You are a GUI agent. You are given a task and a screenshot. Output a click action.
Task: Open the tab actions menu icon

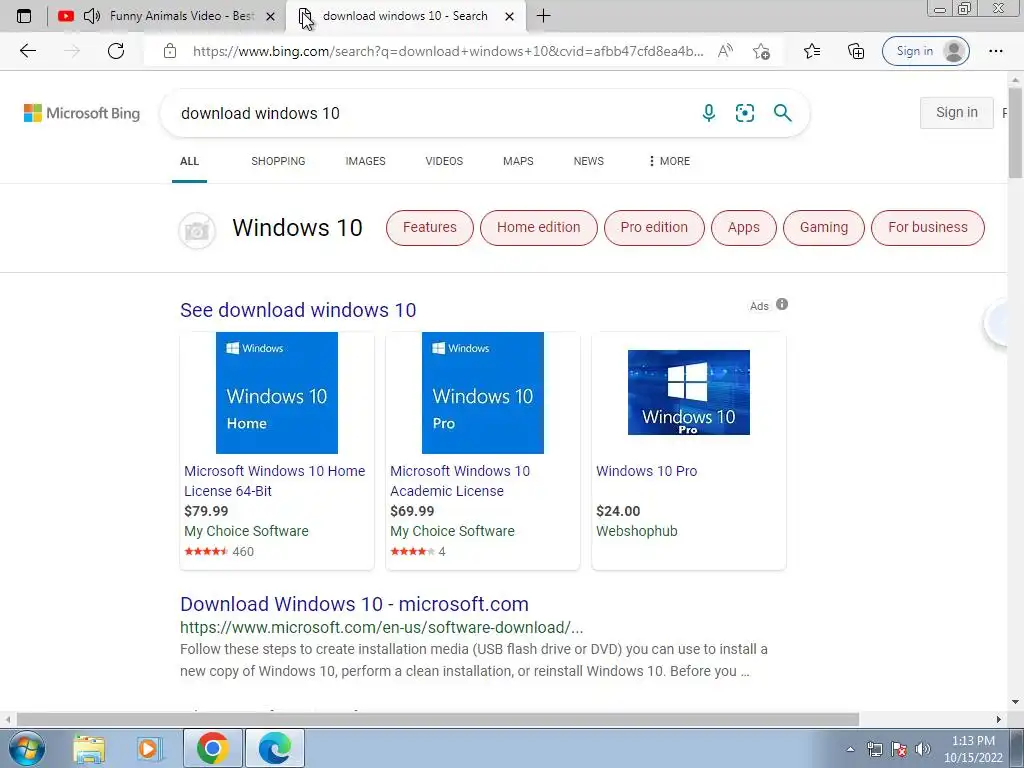[24, 16]
